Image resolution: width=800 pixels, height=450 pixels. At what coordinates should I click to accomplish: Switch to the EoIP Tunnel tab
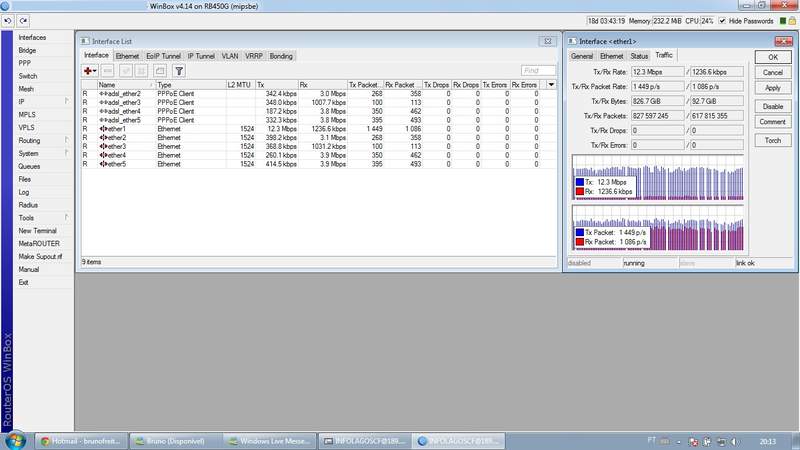point(163,56)
